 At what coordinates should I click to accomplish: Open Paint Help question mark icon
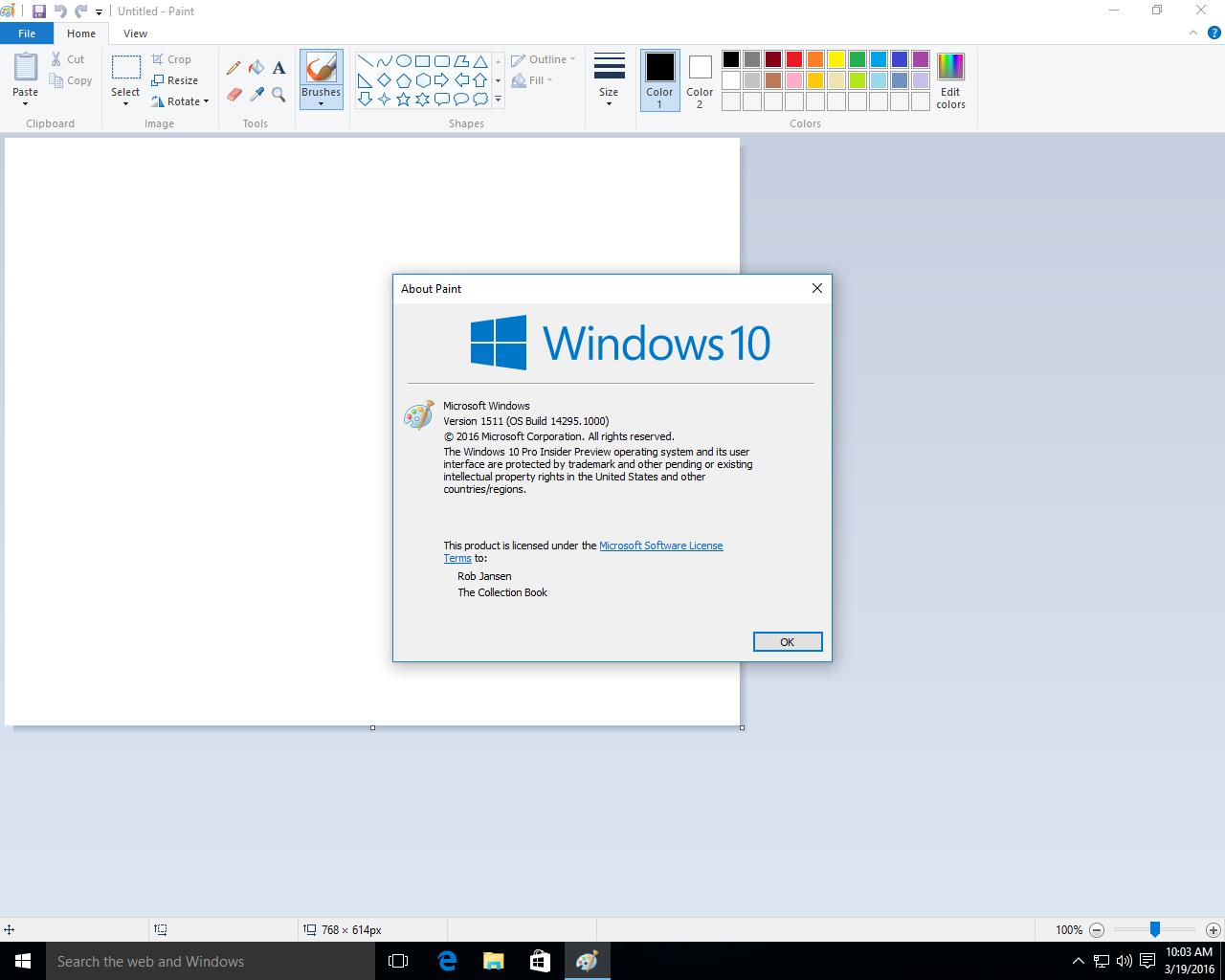1214,33
